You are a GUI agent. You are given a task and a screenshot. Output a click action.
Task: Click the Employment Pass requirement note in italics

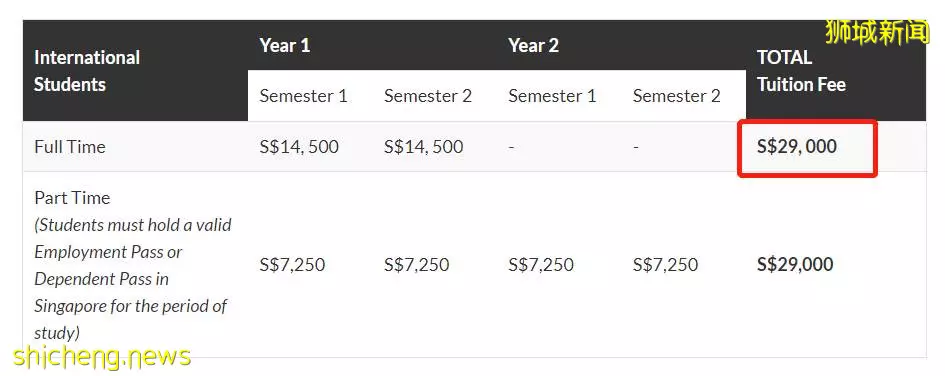[x=133, y=279]
